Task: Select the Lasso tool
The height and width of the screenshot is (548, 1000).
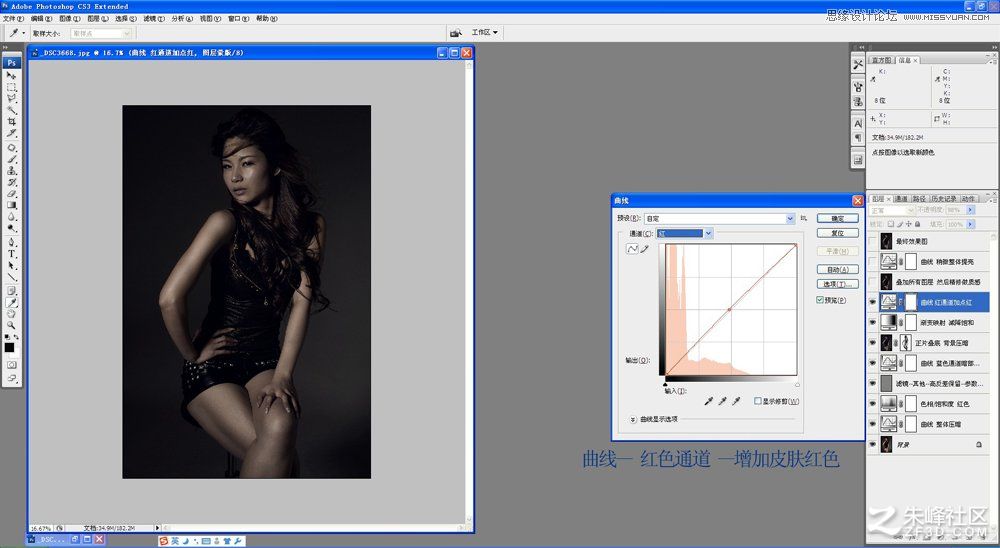Action: (x=11, y=99)
